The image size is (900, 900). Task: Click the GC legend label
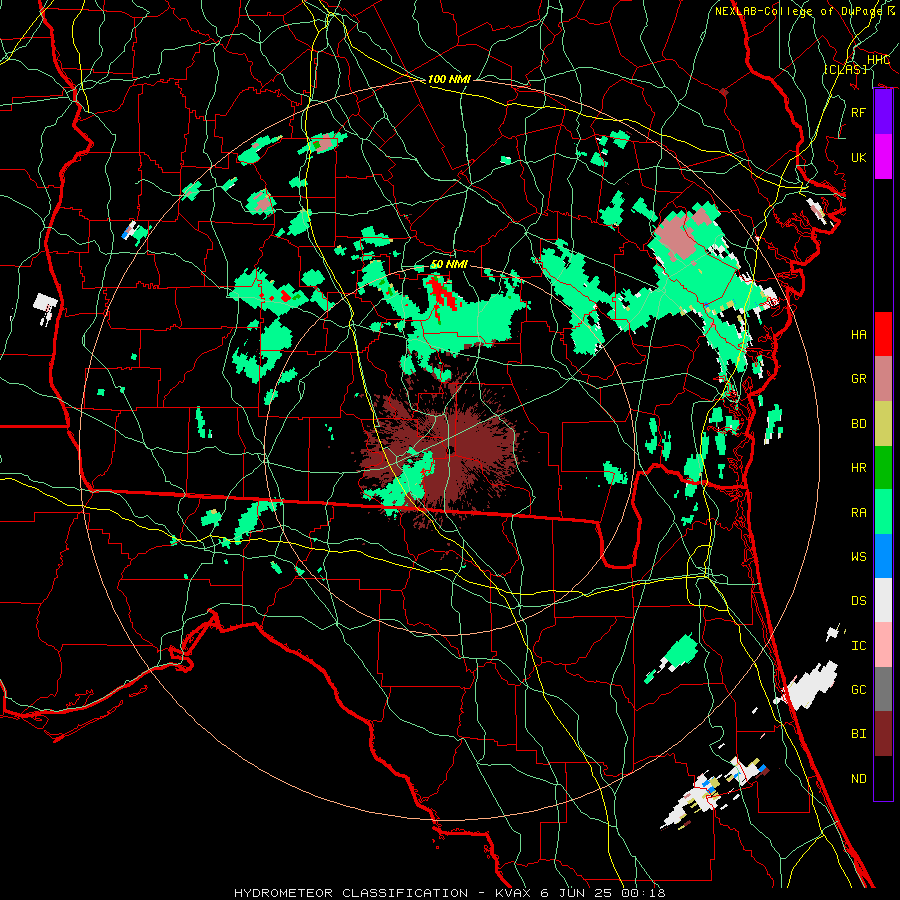point(858,690)
